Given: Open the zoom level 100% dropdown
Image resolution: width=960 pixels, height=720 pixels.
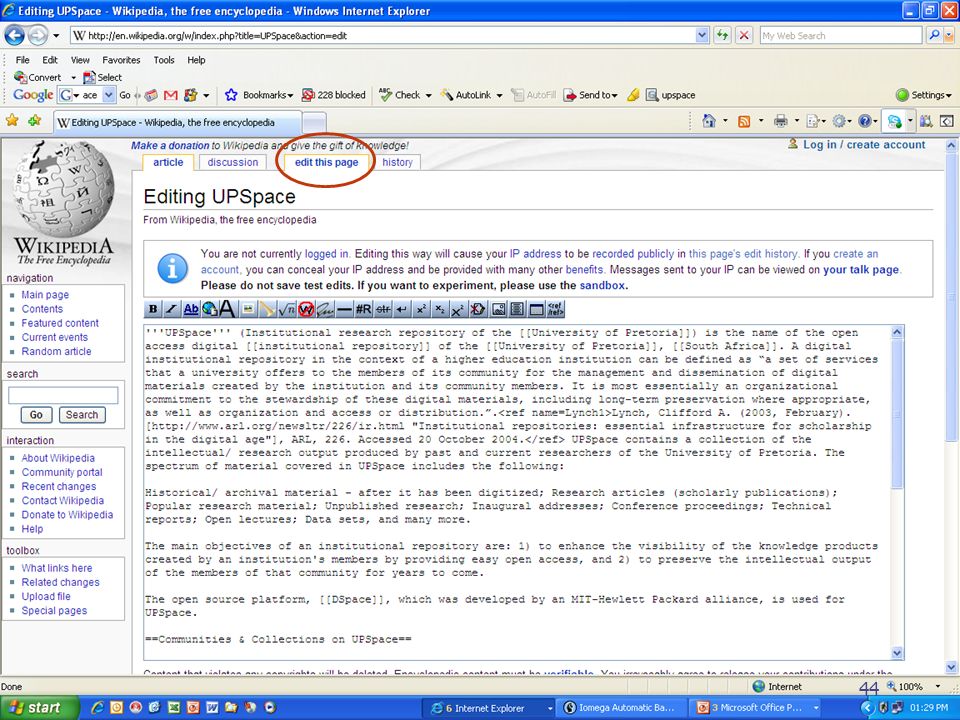Looking at the screenshot, I should (x=937, y=686).
